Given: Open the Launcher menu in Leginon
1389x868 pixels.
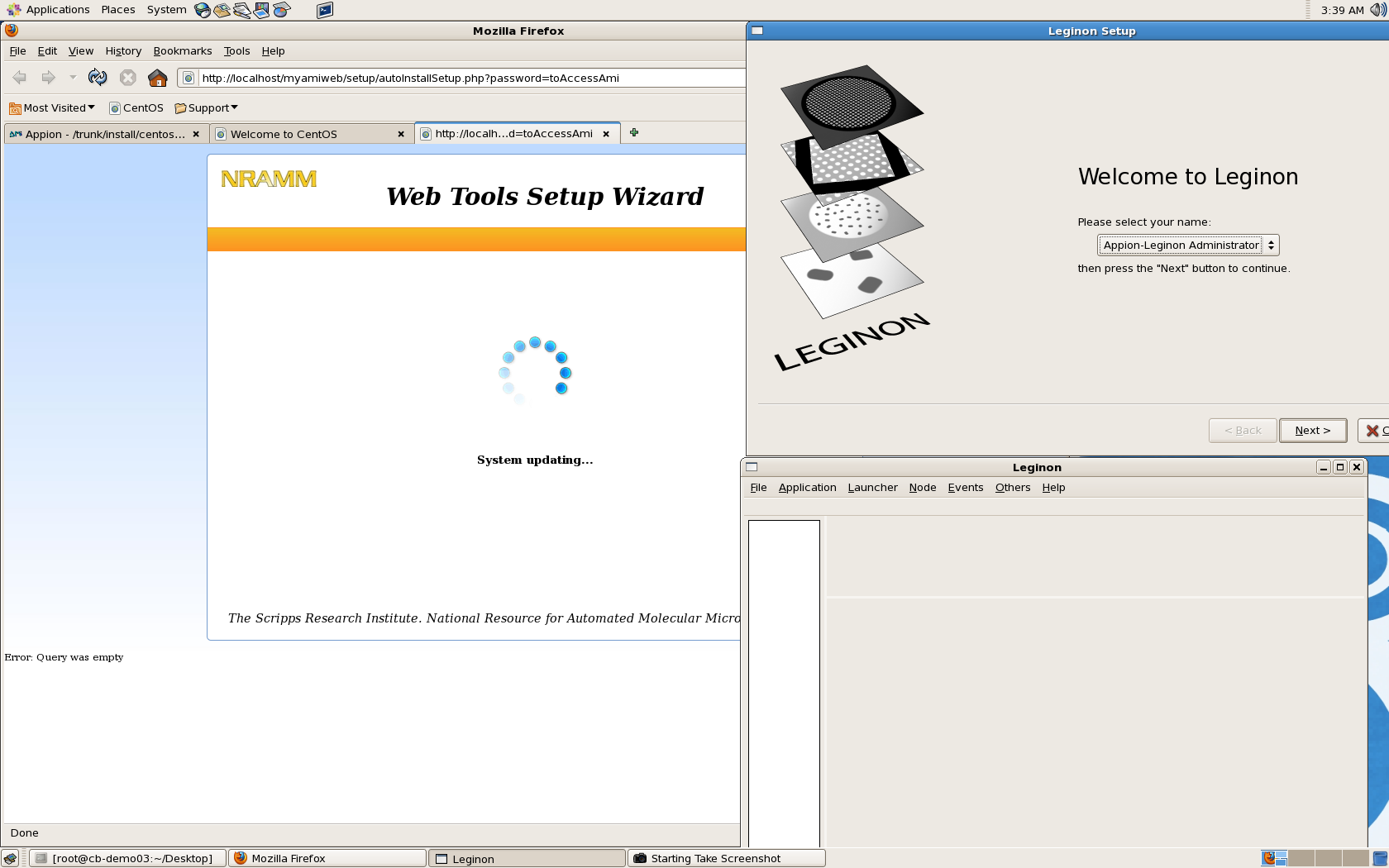Looking at the screenshot, I should tap(872, 488).
